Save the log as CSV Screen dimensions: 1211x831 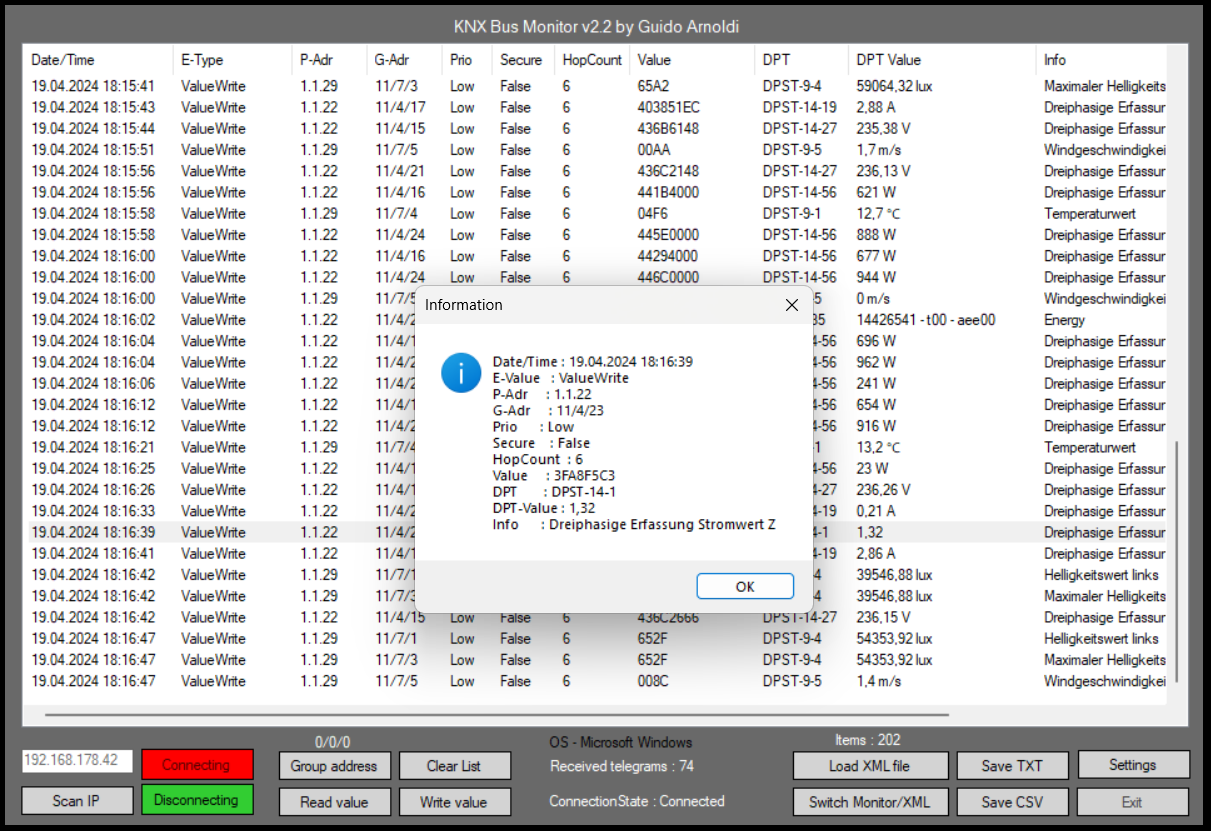1012,800
